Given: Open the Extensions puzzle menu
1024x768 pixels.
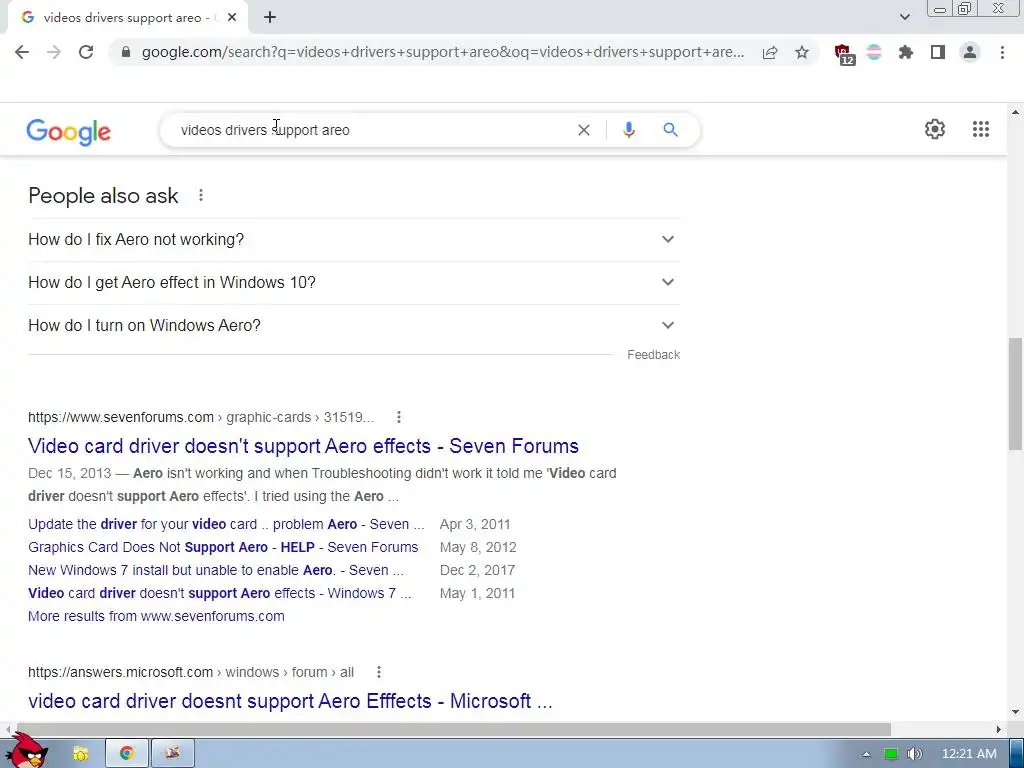Looking at the screenshot, I should [906, 52].
